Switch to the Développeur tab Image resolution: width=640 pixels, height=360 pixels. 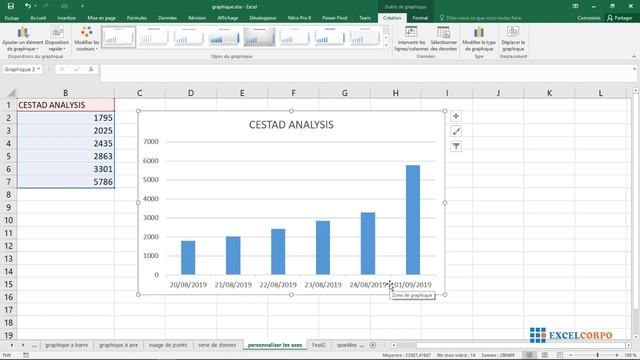pos(263,18)
